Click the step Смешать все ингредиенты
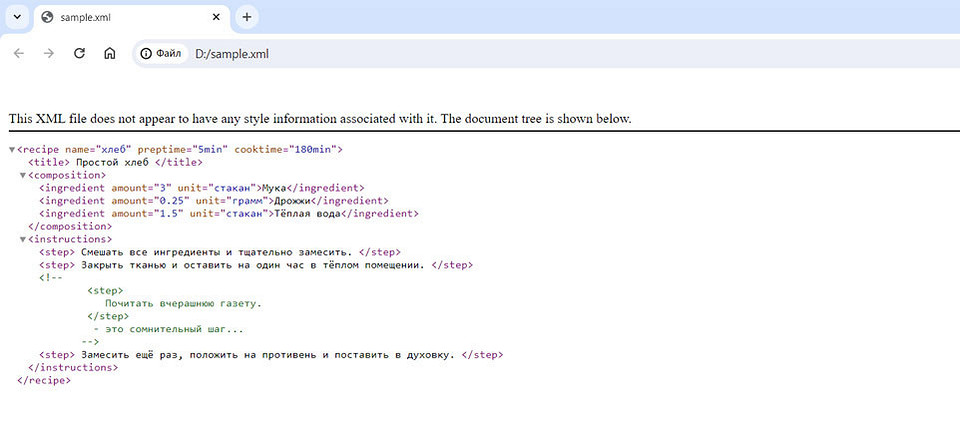Screen dimensions: 960x447 point(220,252)
